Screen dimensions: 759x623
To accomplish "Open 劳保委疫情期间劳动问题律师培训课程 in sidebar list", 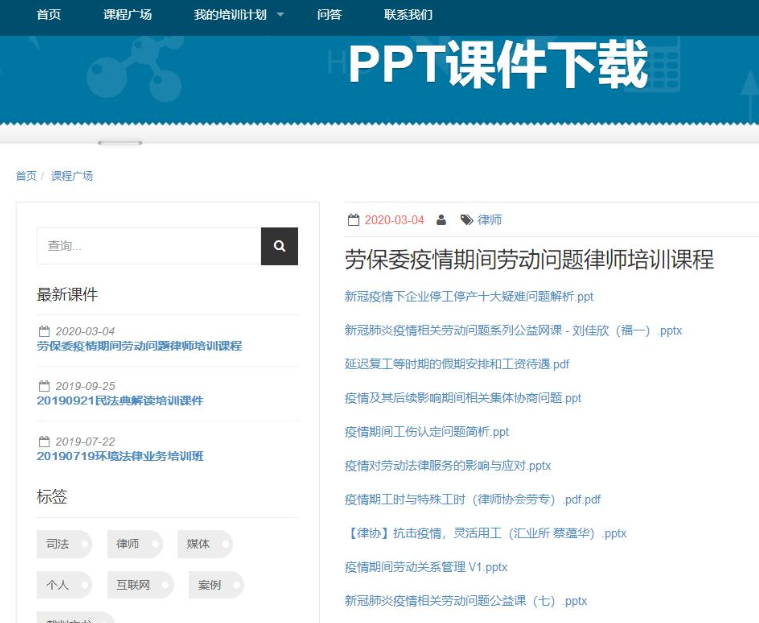I will coord(139,346).
